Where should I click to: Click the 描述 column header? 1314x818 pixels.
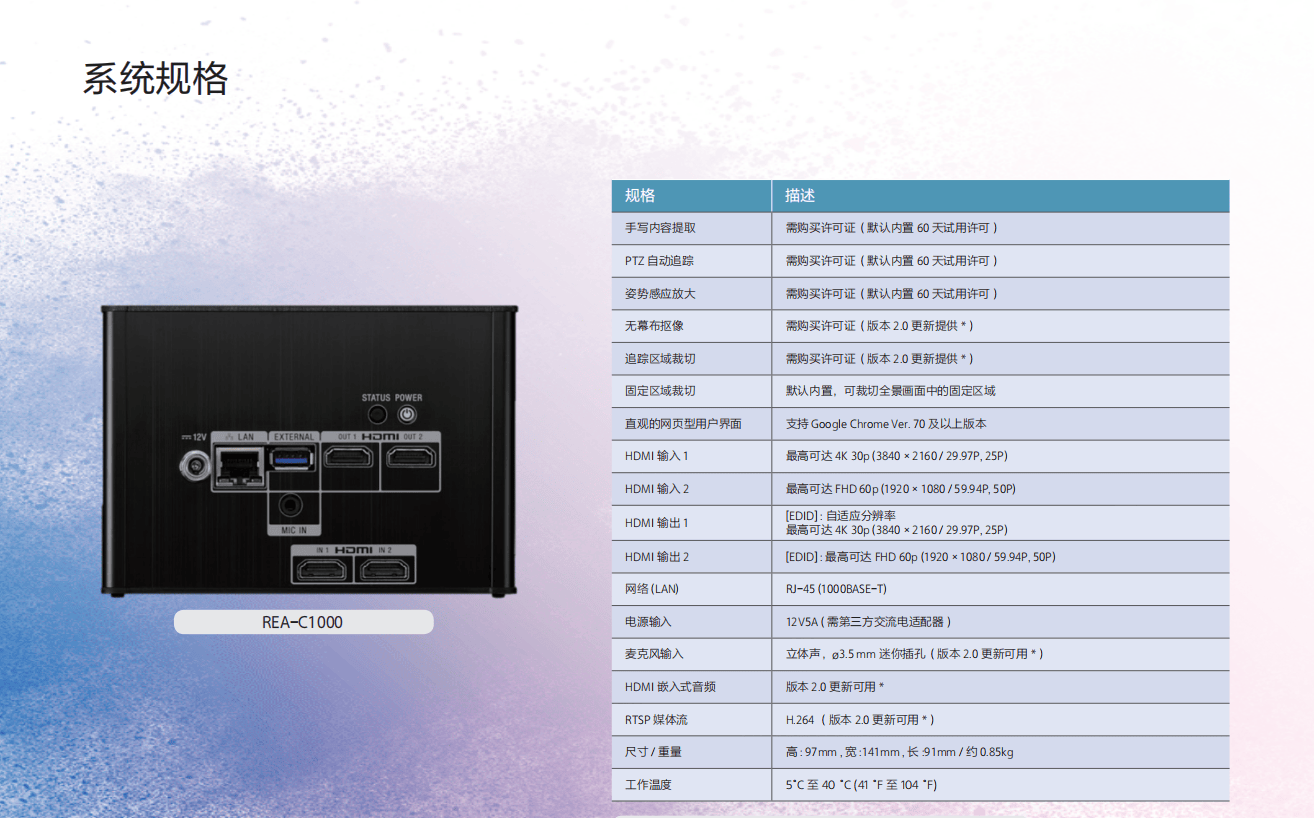tap(800, 196)
